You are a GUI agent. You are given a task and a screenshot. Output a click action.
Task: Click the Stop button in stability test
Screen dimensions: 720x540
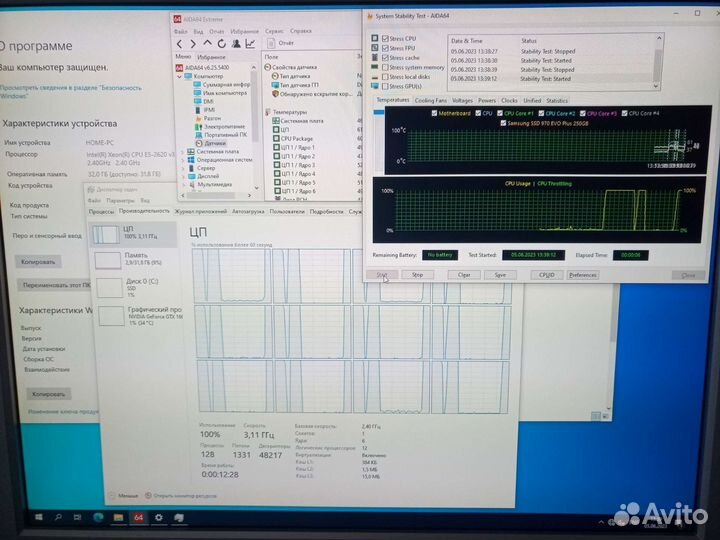[x=417, y=275]
